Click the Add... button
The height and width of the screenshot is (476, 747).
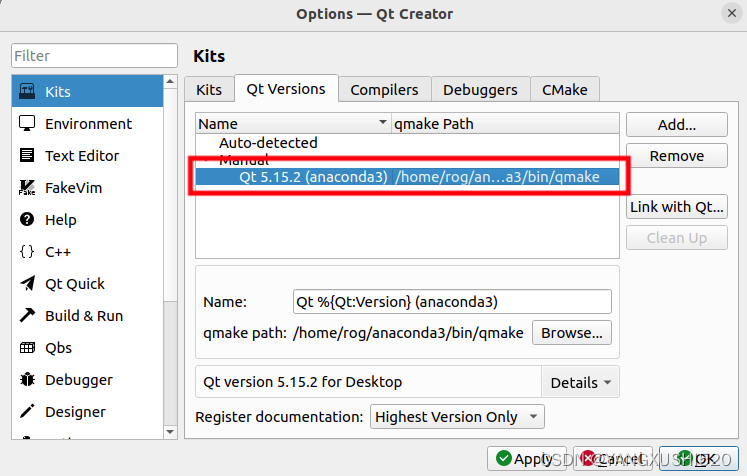[x=676, y=125]
